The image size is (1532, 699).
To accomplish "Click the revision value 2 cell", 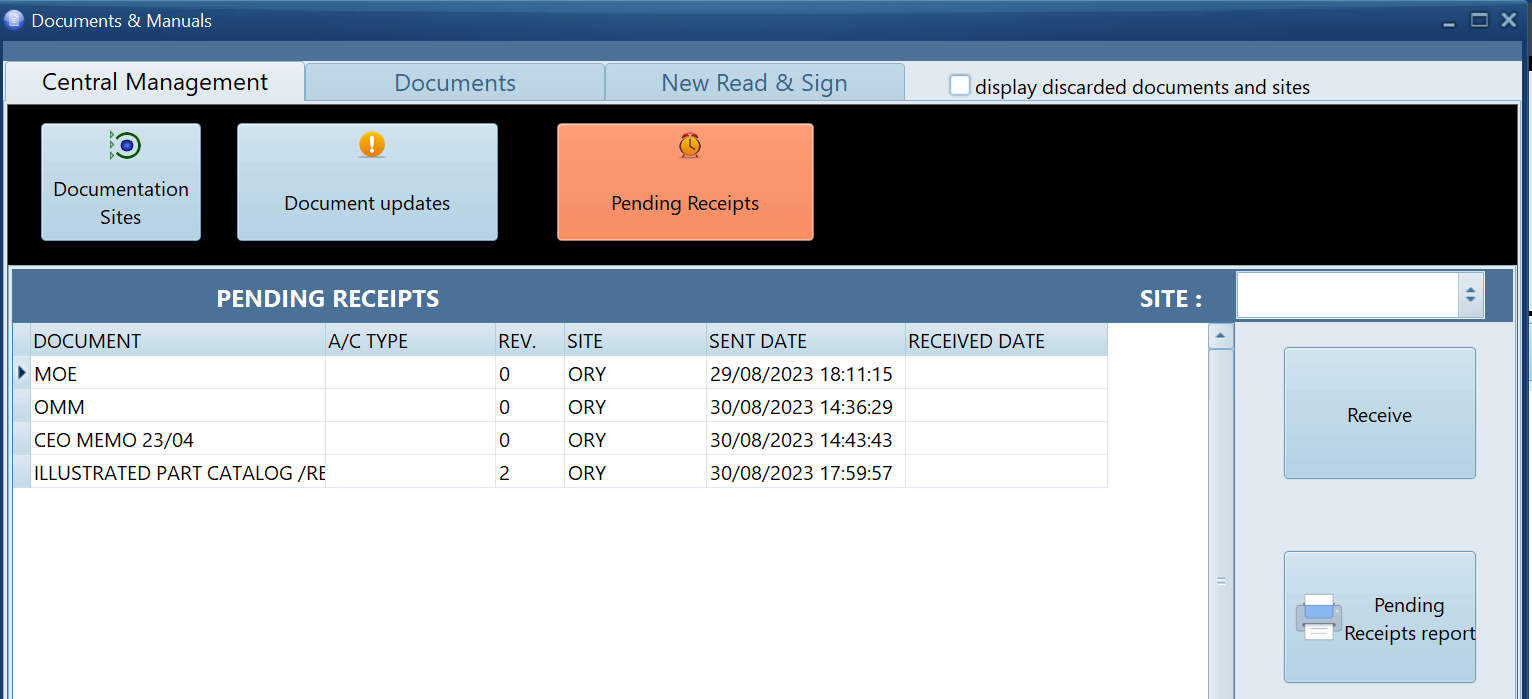I will click(530, 472).
